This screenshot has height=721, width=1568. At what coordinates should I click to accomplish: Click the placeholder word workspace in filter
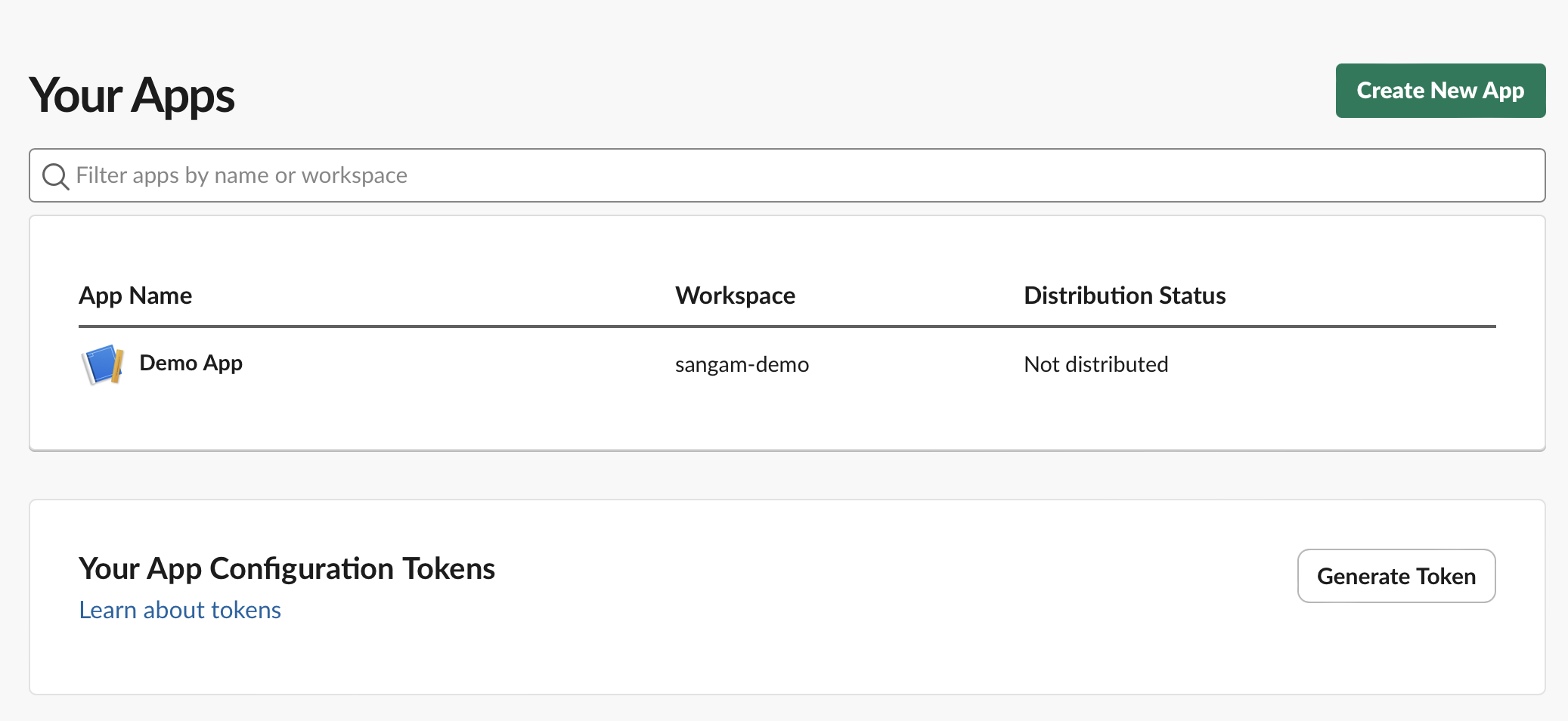coord(355,175)
